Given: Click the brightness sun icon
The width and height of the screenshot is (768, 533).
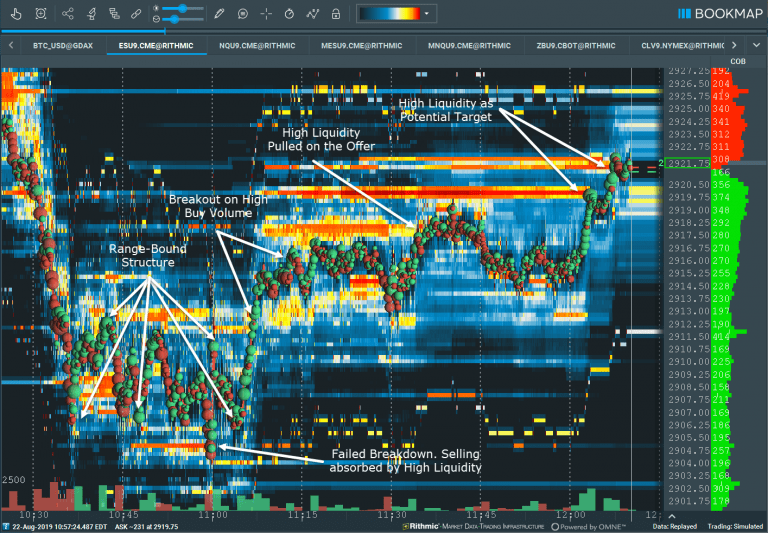Looking at the screenshot, I should [156, 8].
